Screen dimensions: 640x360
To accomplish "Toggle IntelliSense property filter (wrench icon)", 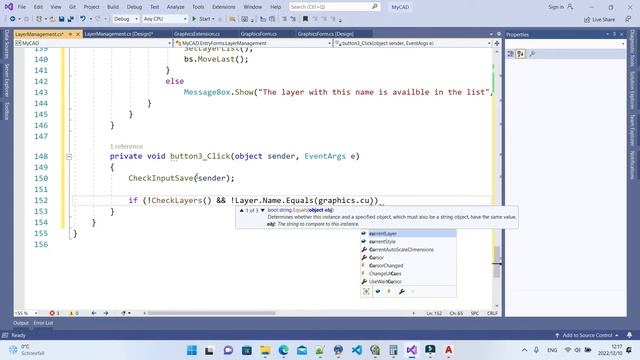I will [x=402, y=291].
